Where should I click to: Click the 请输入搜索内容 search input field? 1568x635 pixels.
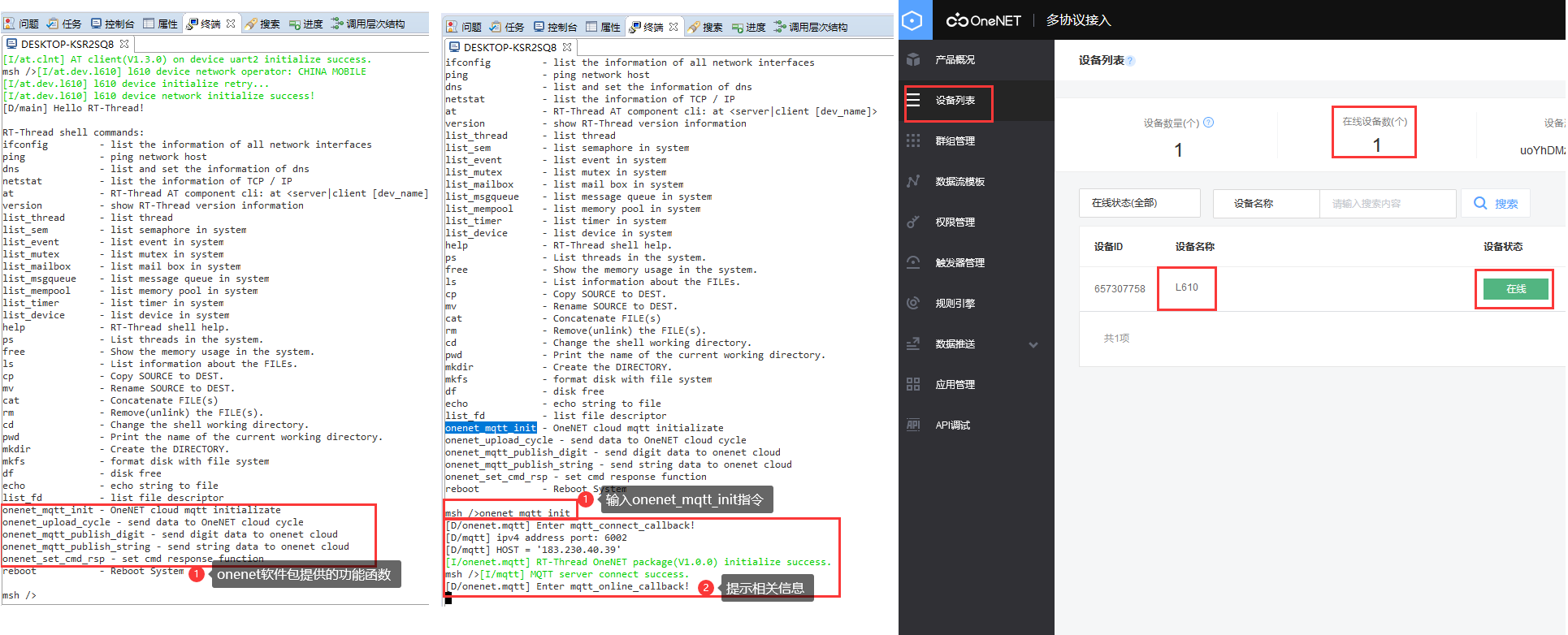click(1388, 203)
